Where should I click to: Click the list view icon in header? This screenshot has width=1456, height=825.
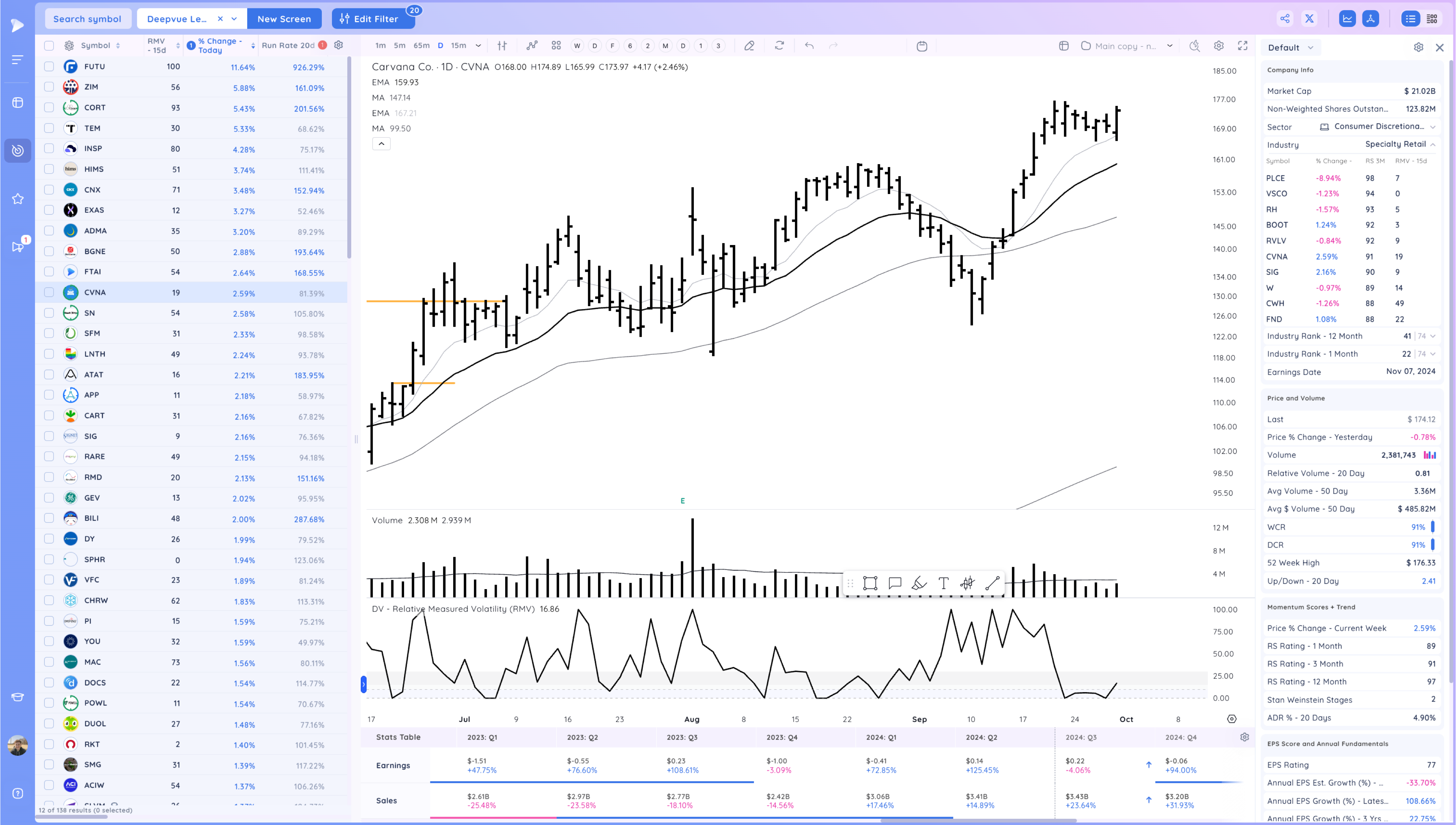[x=1410, y=19]
